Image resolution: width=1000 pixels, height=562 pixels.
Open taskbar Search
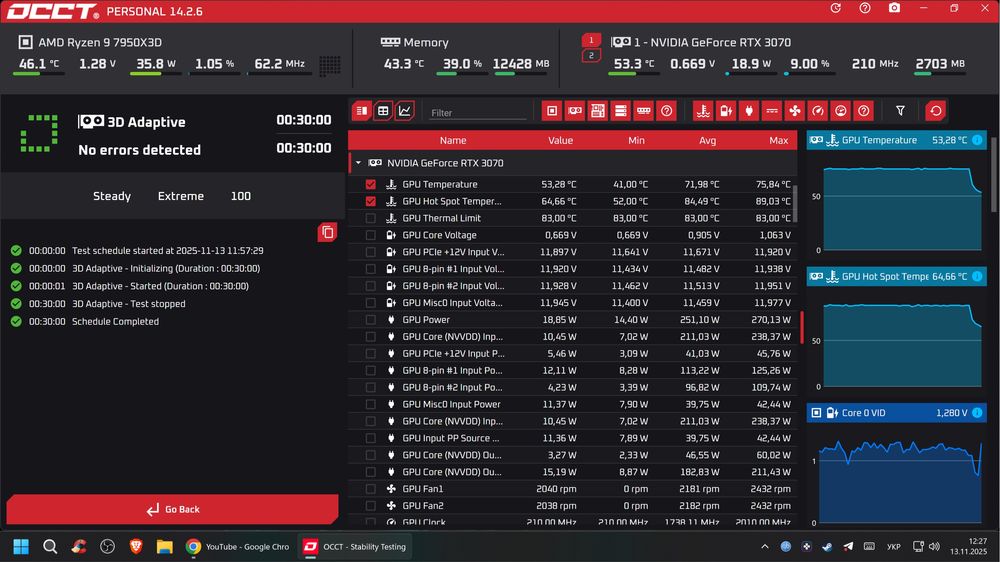(x=50, y=547)
